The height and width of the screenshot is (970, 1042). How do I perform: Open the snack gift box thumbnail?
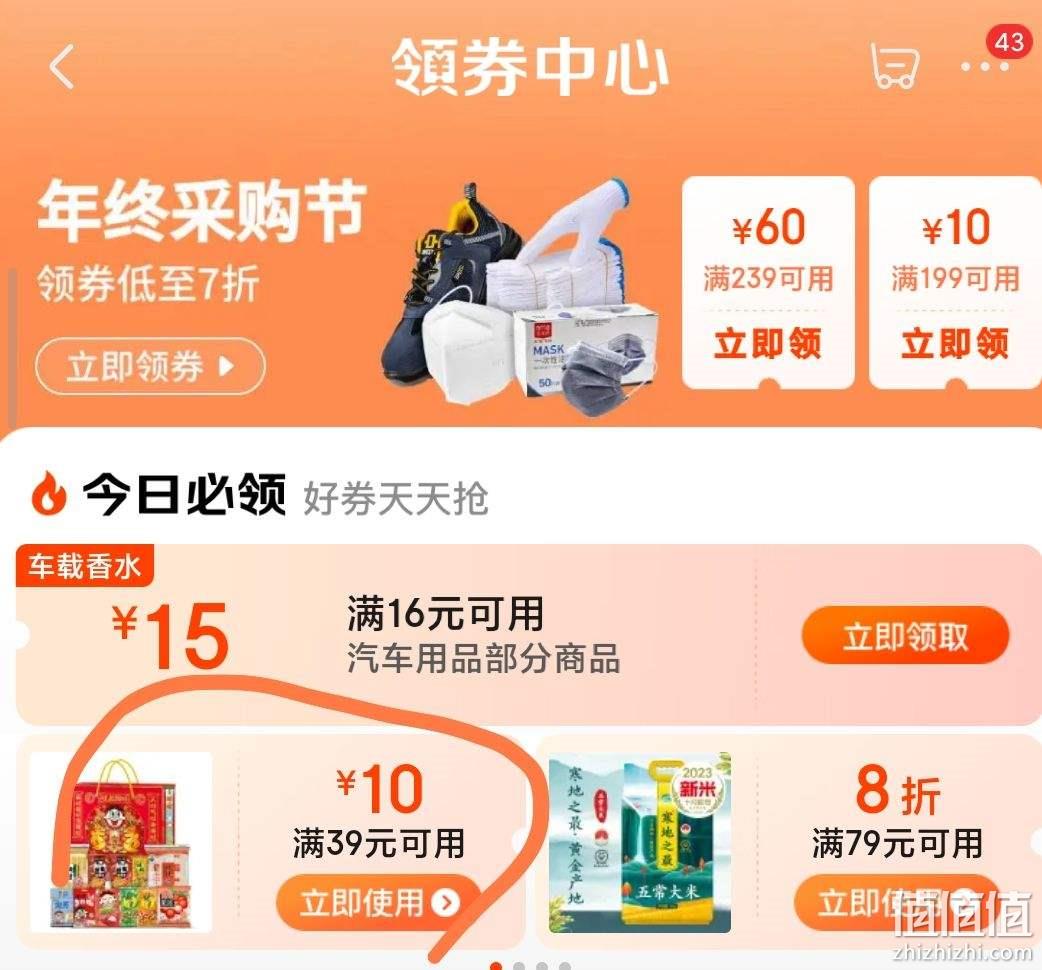coord(121,842)
